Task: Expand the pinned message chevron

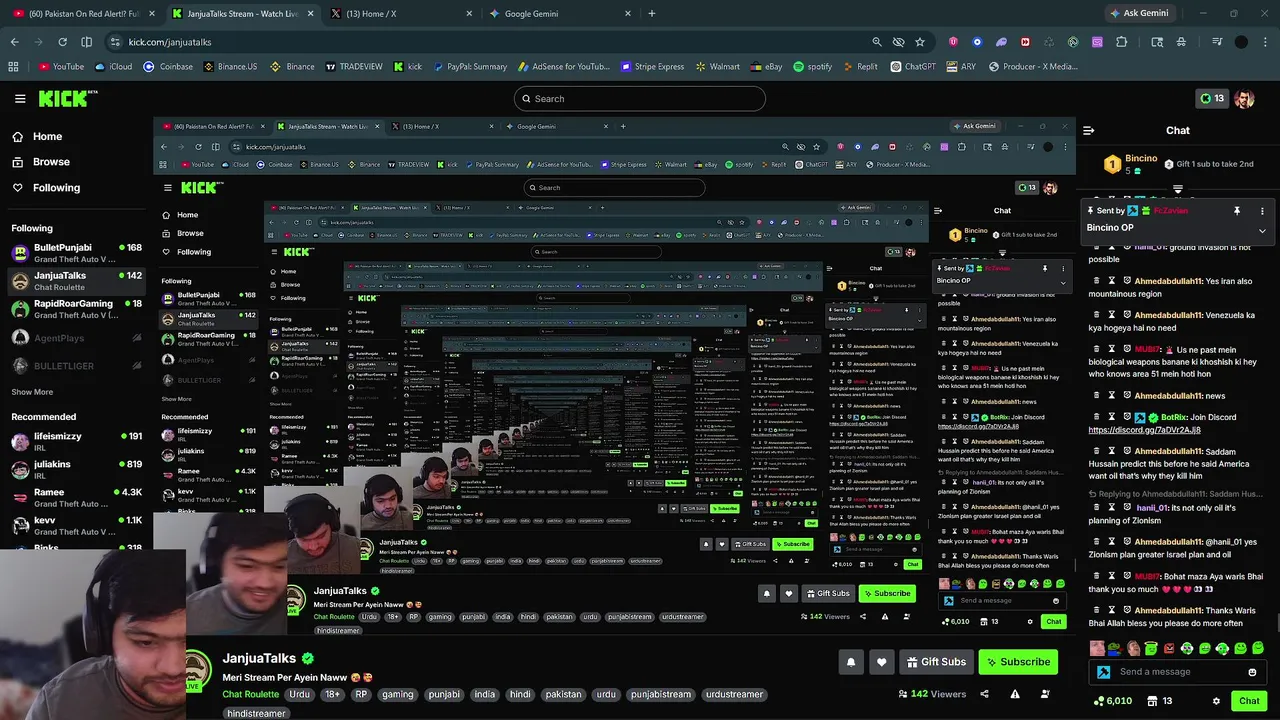Action: pyautogui.click(x=1262, y=230)
